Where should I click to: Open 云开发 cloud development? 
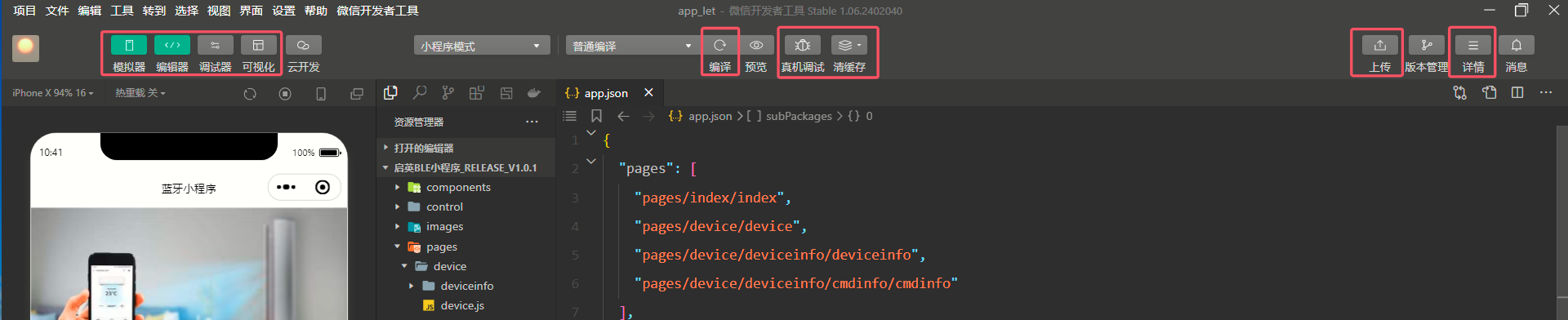pyautogui.click(x=303, y=46)
